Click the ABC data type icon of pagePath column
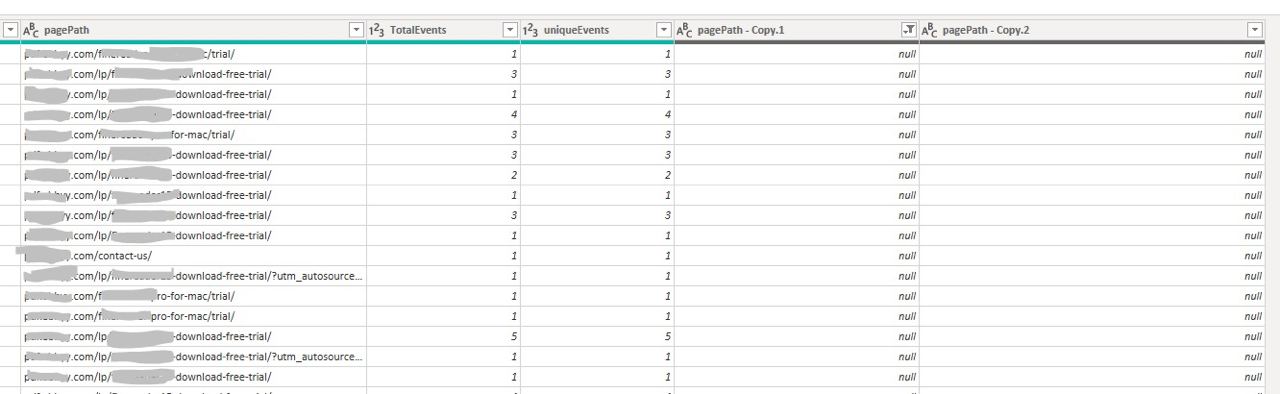This screenshot has width=1280, height=394. (x=31, y=31)
